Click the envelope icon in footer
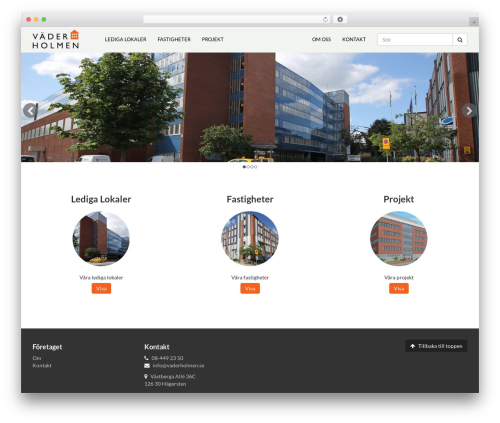Viewport: 500px width, 423px height. pos(147,366)
